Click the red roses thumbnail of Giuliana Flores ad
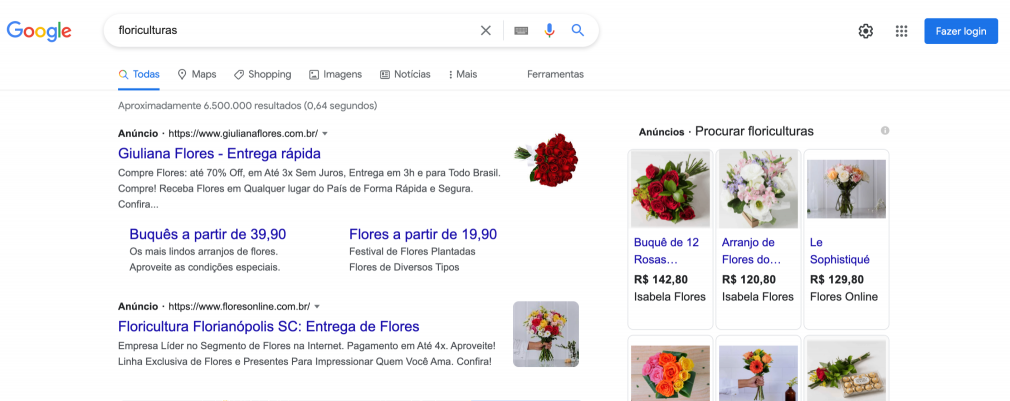1010x401 pixels. tap(546, 160)
